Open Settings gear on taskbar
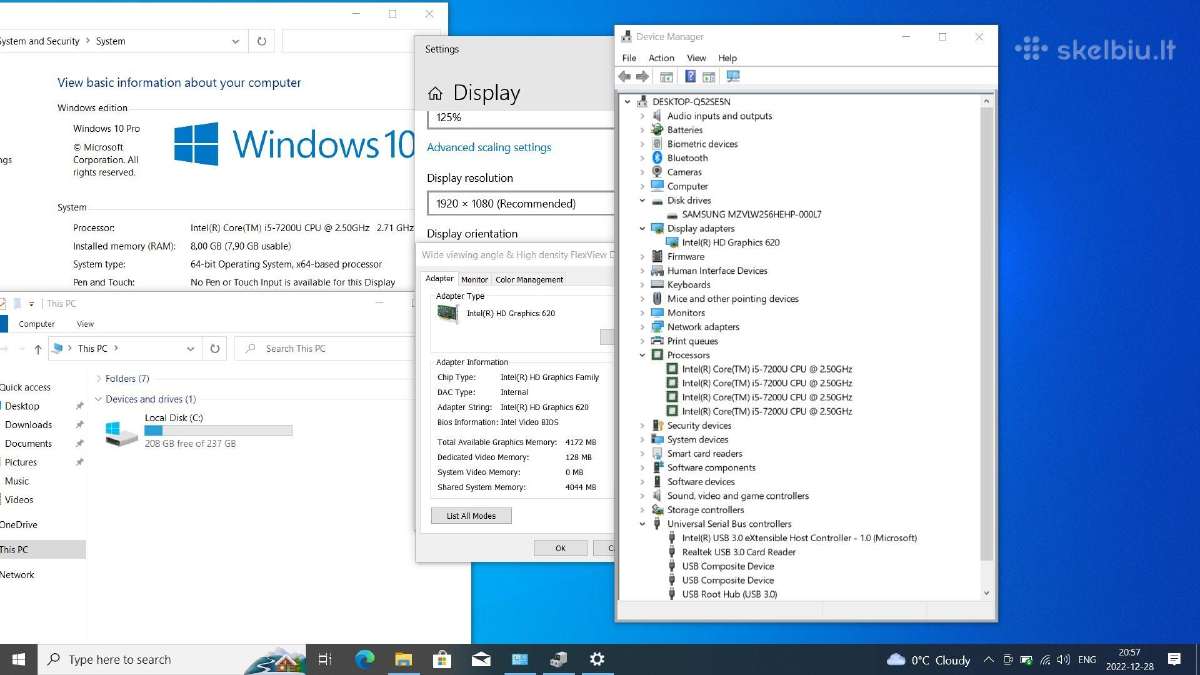This screenshot has height=675, width=1200. (x=597, y=659)
